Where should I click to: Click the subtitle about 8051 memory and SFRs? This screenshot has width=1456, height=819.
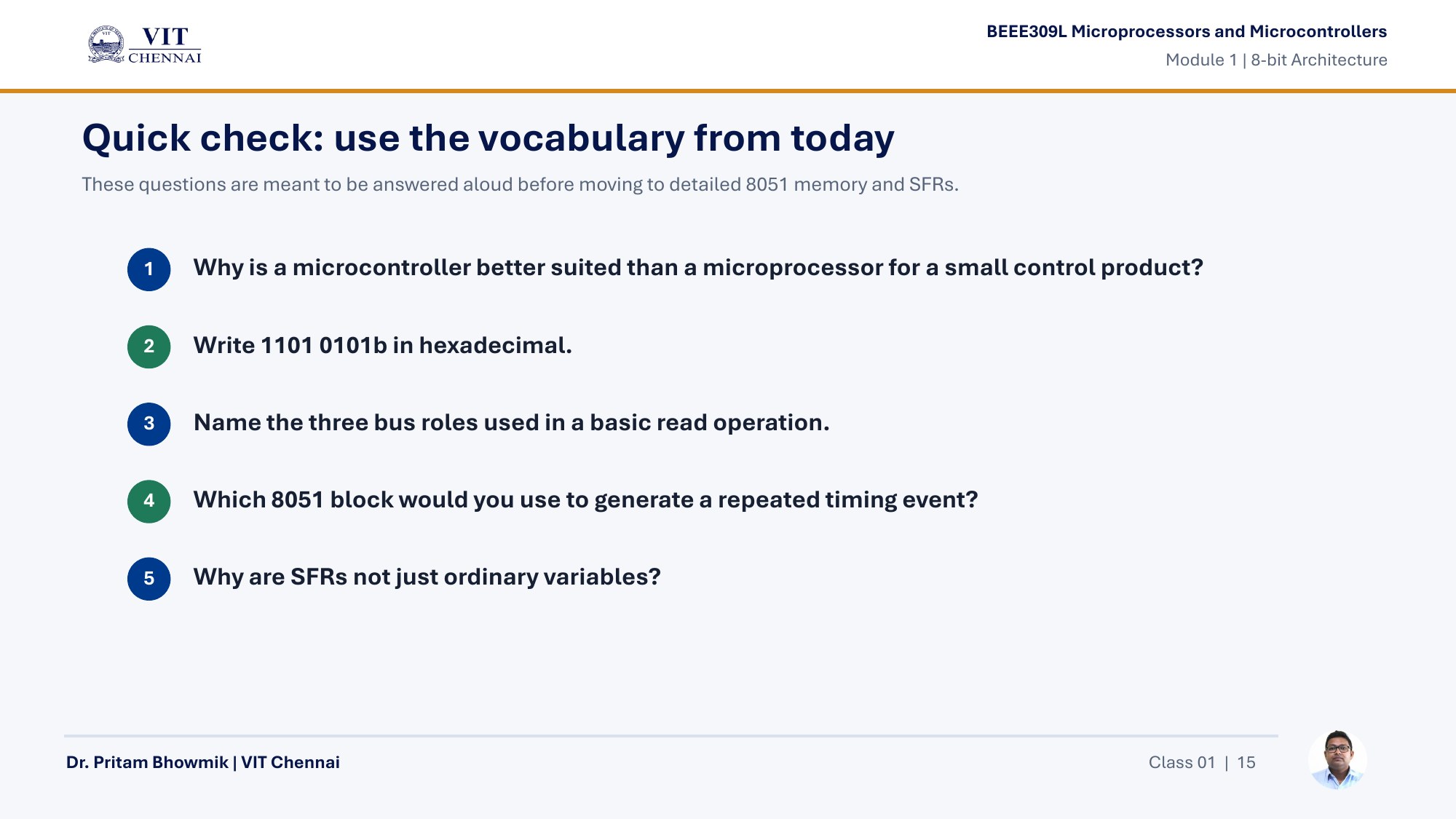[520, 185]
